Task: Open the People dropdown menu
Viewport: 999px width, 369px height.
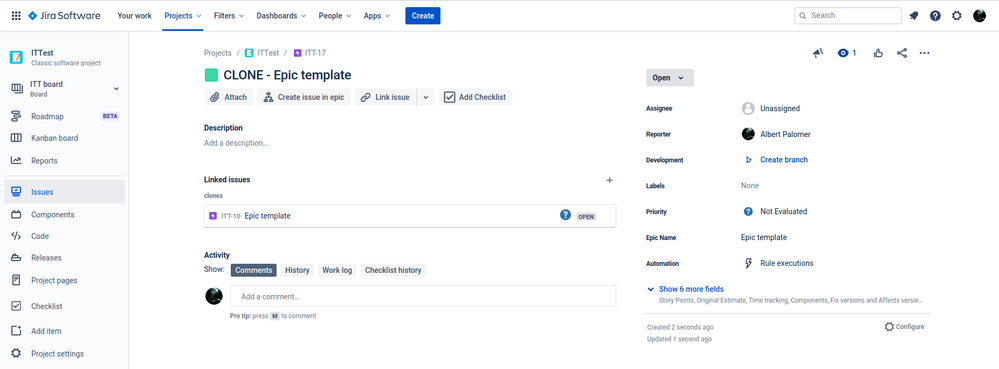Action: pyautogui.click(x=334, y=16)
